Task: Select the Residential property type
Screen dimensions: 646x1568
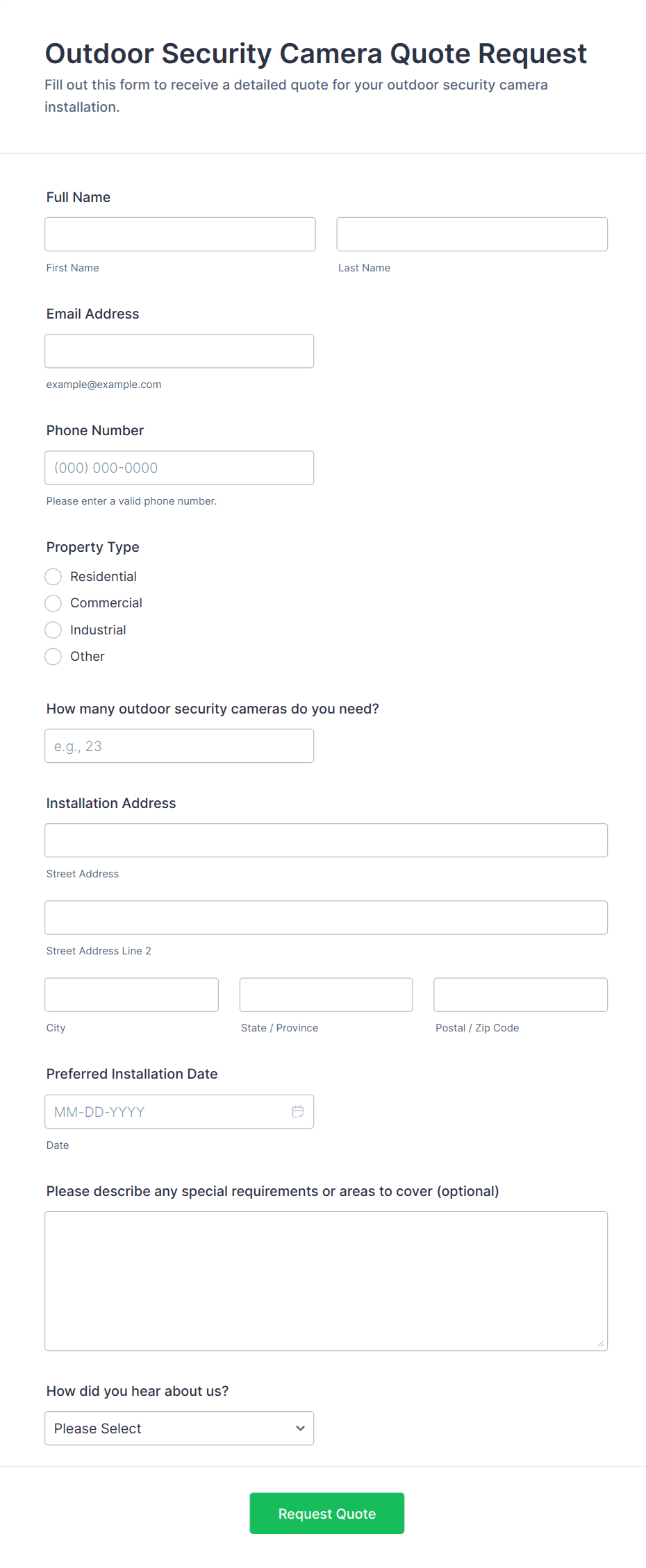Action: (53, 577)
